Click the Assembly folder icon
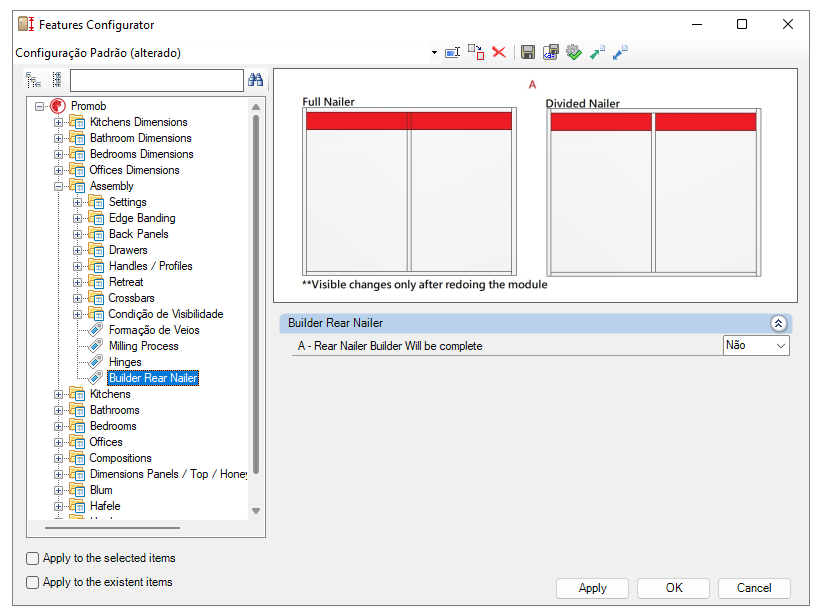 77,186
